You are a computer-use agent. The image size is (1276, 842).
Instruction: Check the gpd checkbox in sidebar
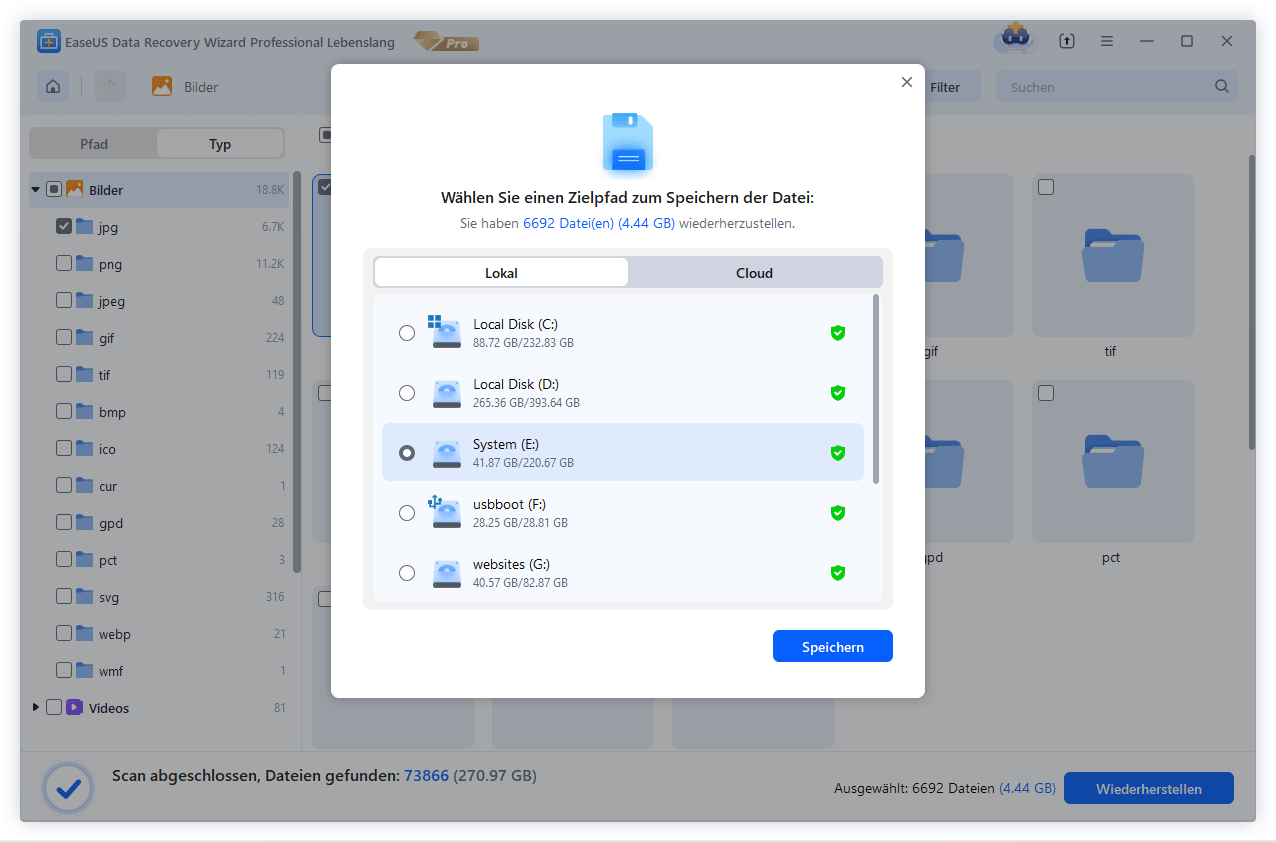64,522
